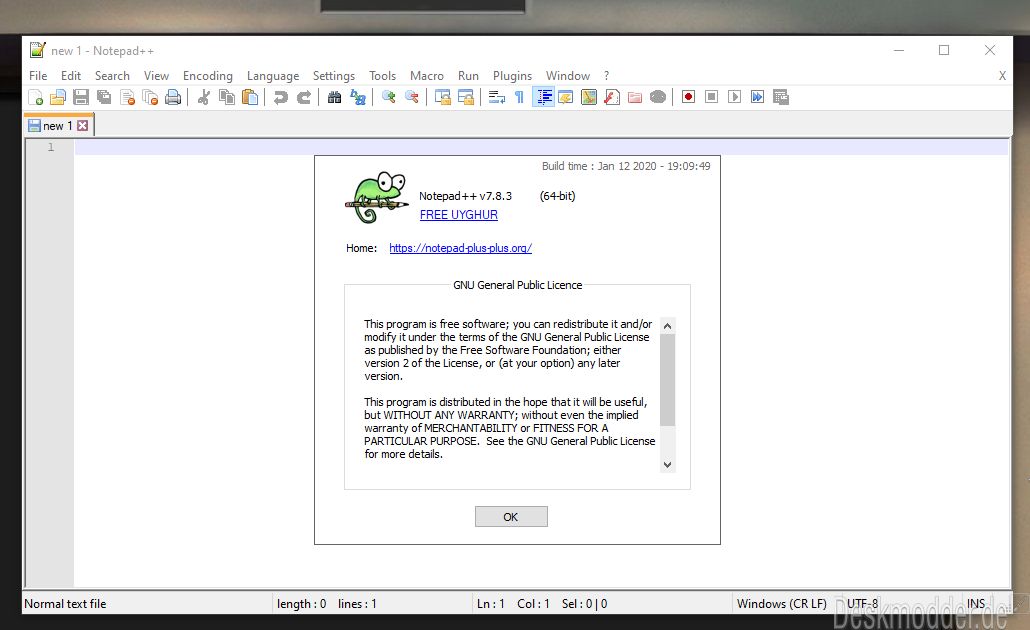Click the Copy toolbar icon

227,97
